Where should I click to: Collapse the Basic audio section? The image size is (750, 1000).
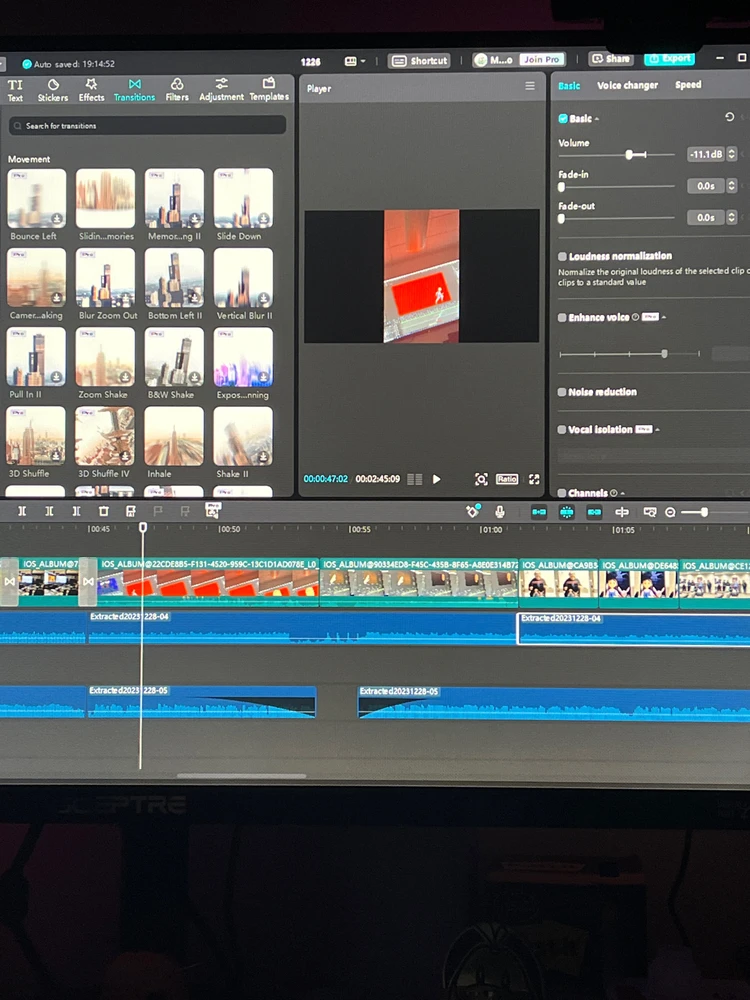[597, 119]
